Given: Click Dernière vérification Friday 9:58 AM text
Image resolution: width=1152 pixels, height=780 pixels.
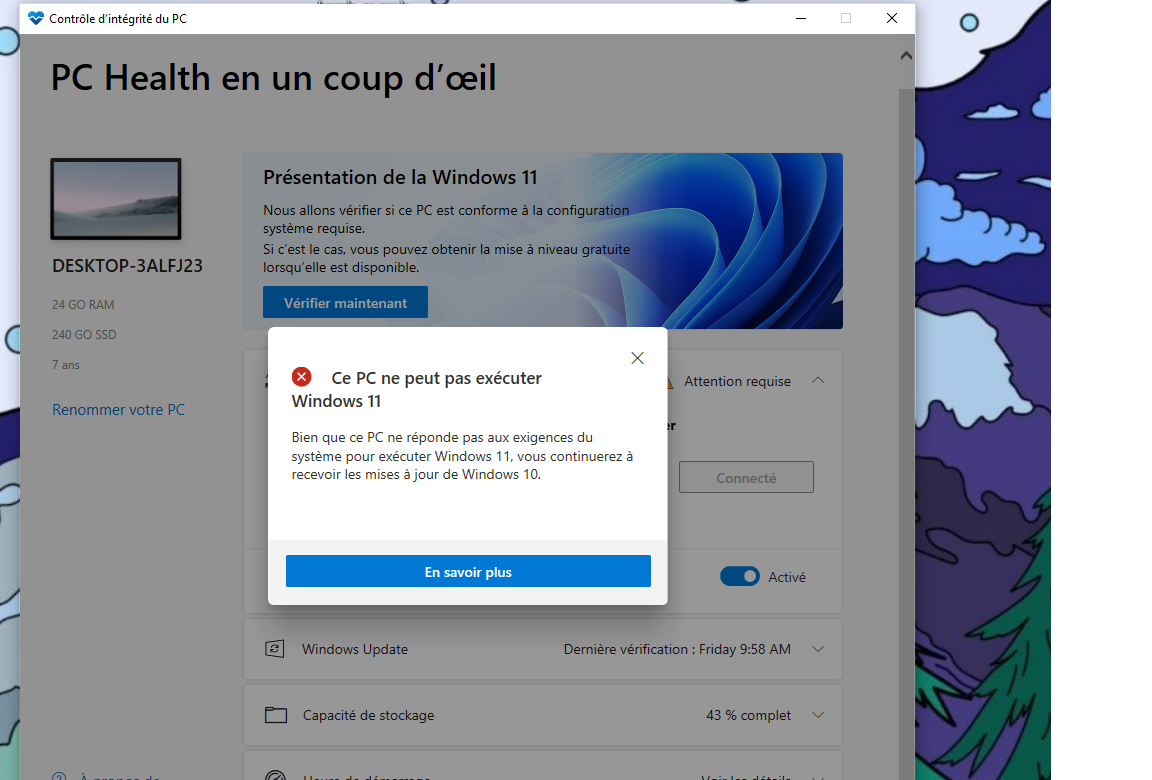Looking at the screenshot, I should tap(677, 649).
